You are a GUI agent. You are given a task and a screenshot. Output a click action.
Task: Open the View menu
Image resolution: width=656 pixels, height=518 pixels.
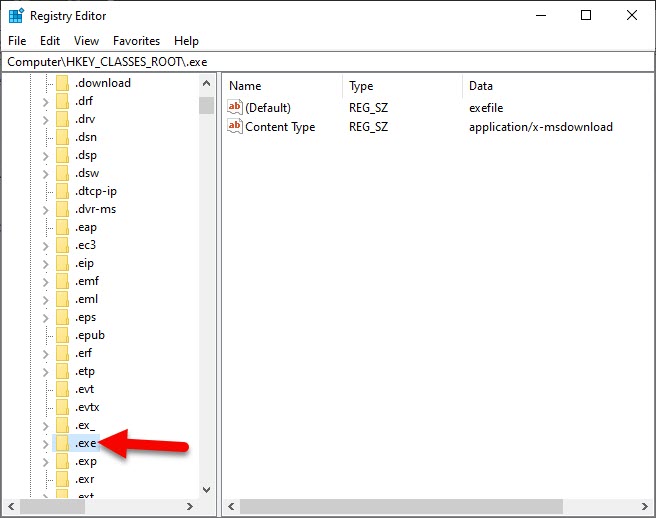pyautogui.click(x=86, y=41)
